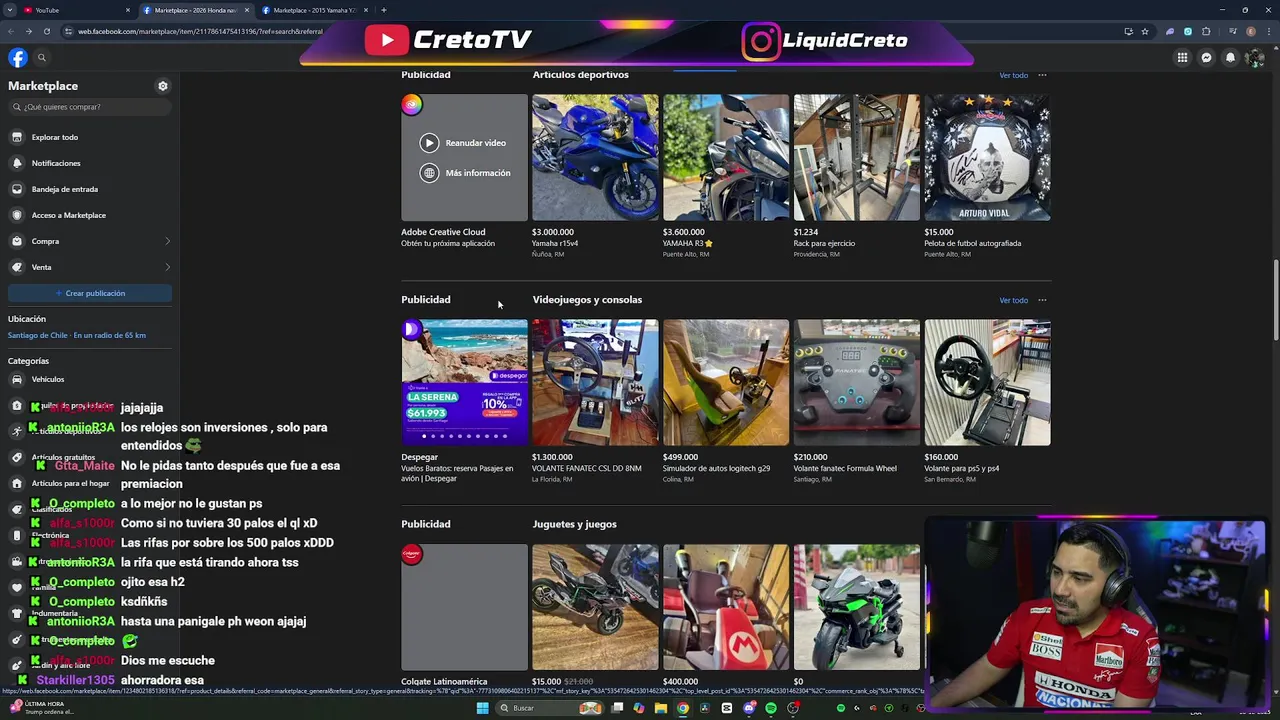Viewport: 1280px width, 720px height.
Task: Click the Despegar La Serena ad image
Action: (464, 382)
